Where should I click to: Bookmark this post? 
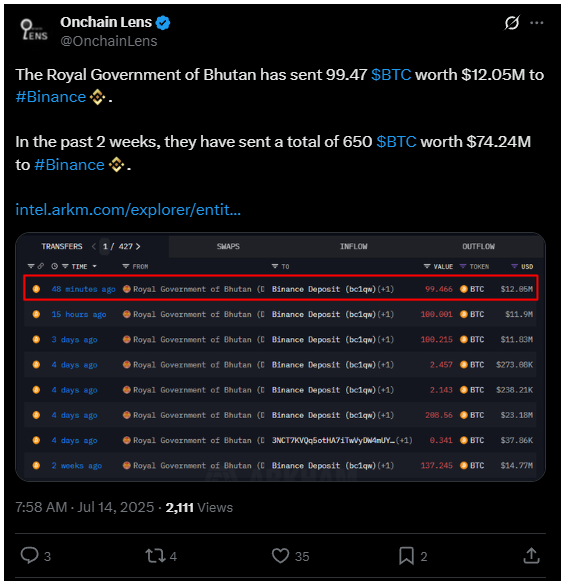pyautogui.click(x=406, y=556)
